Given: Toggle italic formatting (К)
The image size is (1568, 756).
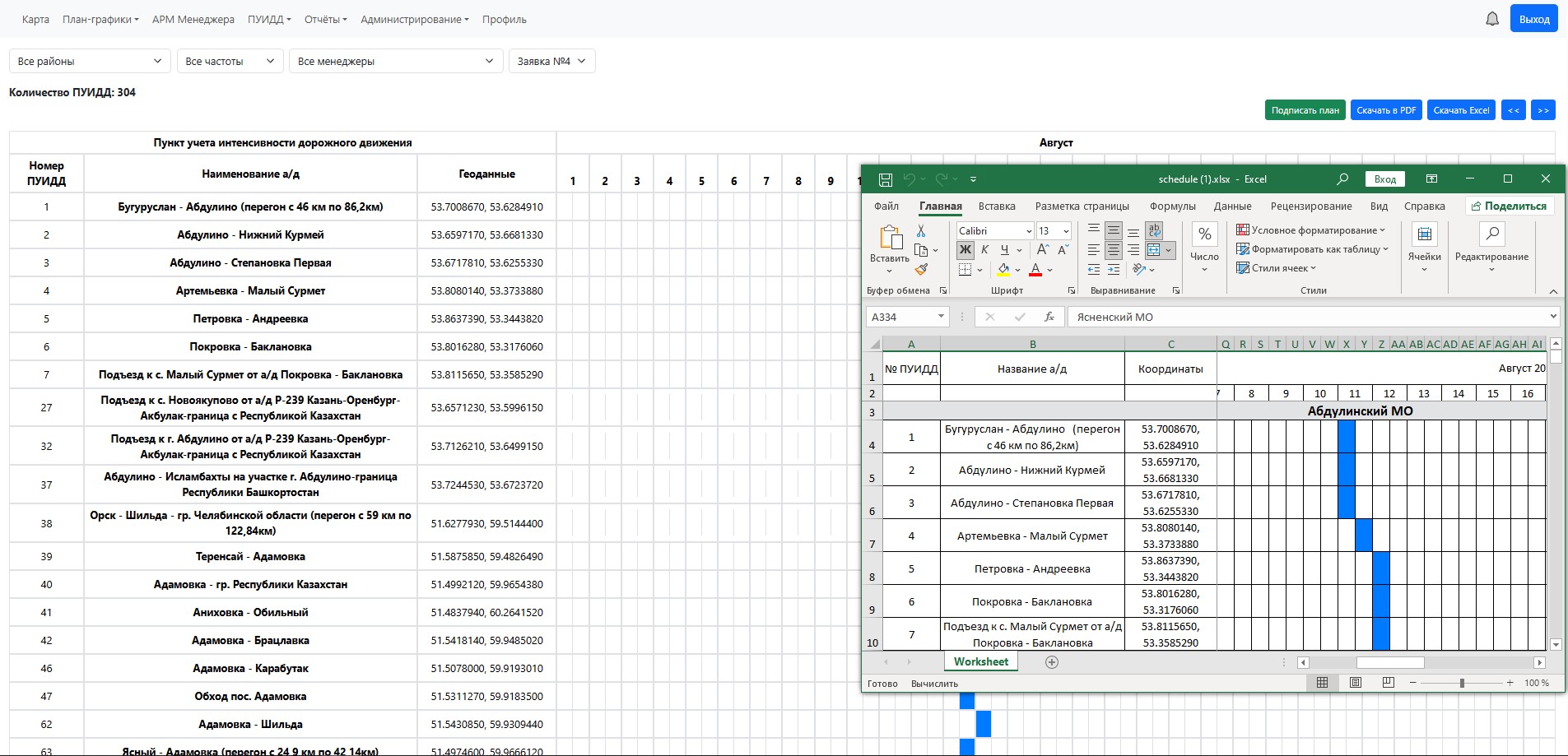Looking at the screenshot, I should (x=984, y=250).
